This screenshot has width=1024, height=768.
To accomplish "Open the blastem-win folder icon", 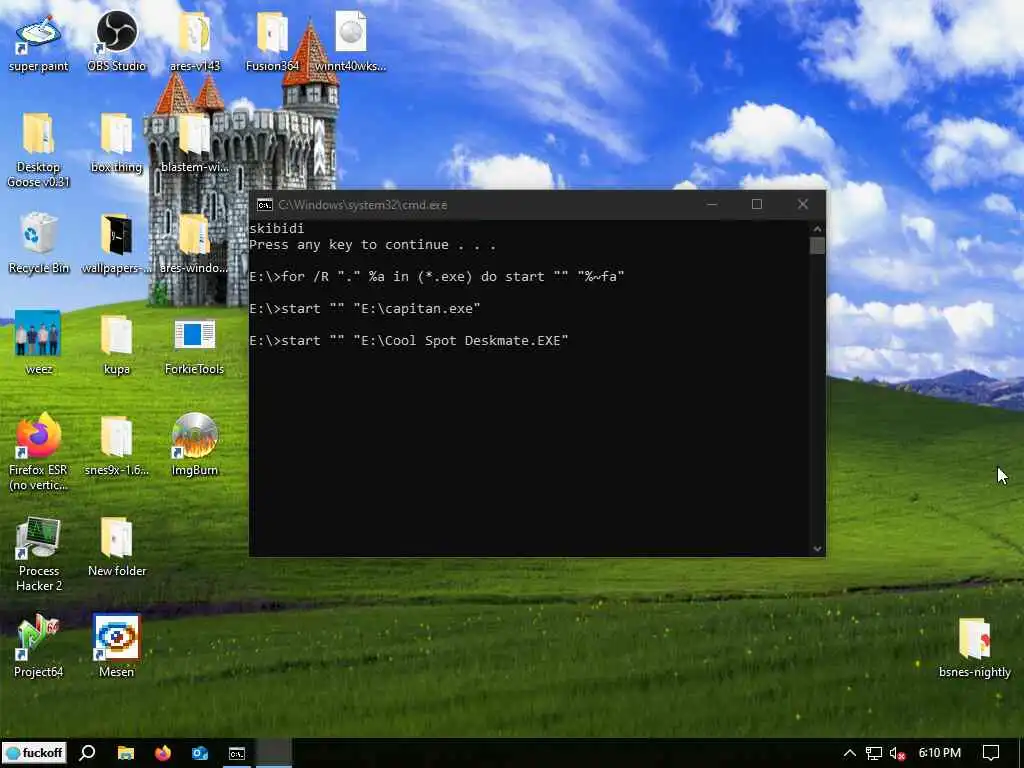I will (x=195, y=144).
